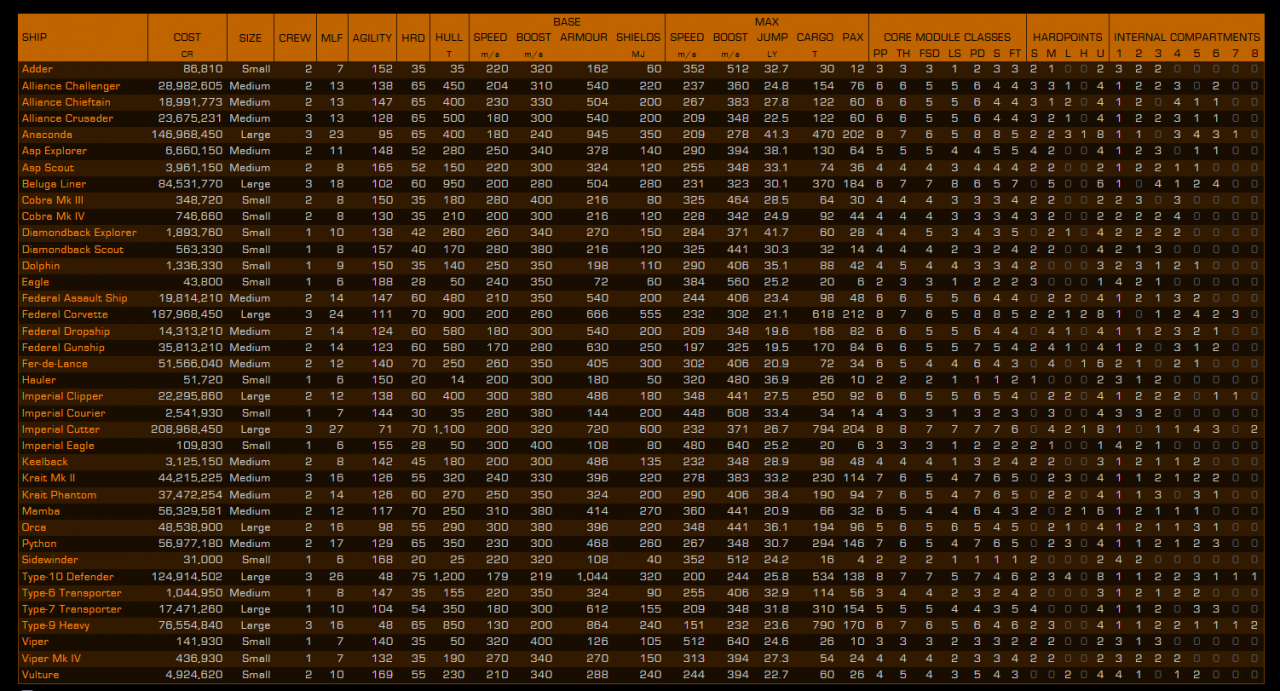Image resolution: width=1280 pixels, height=691 pixels.
Task: Open the Hauler ship link
Action: tap(39, 380)
